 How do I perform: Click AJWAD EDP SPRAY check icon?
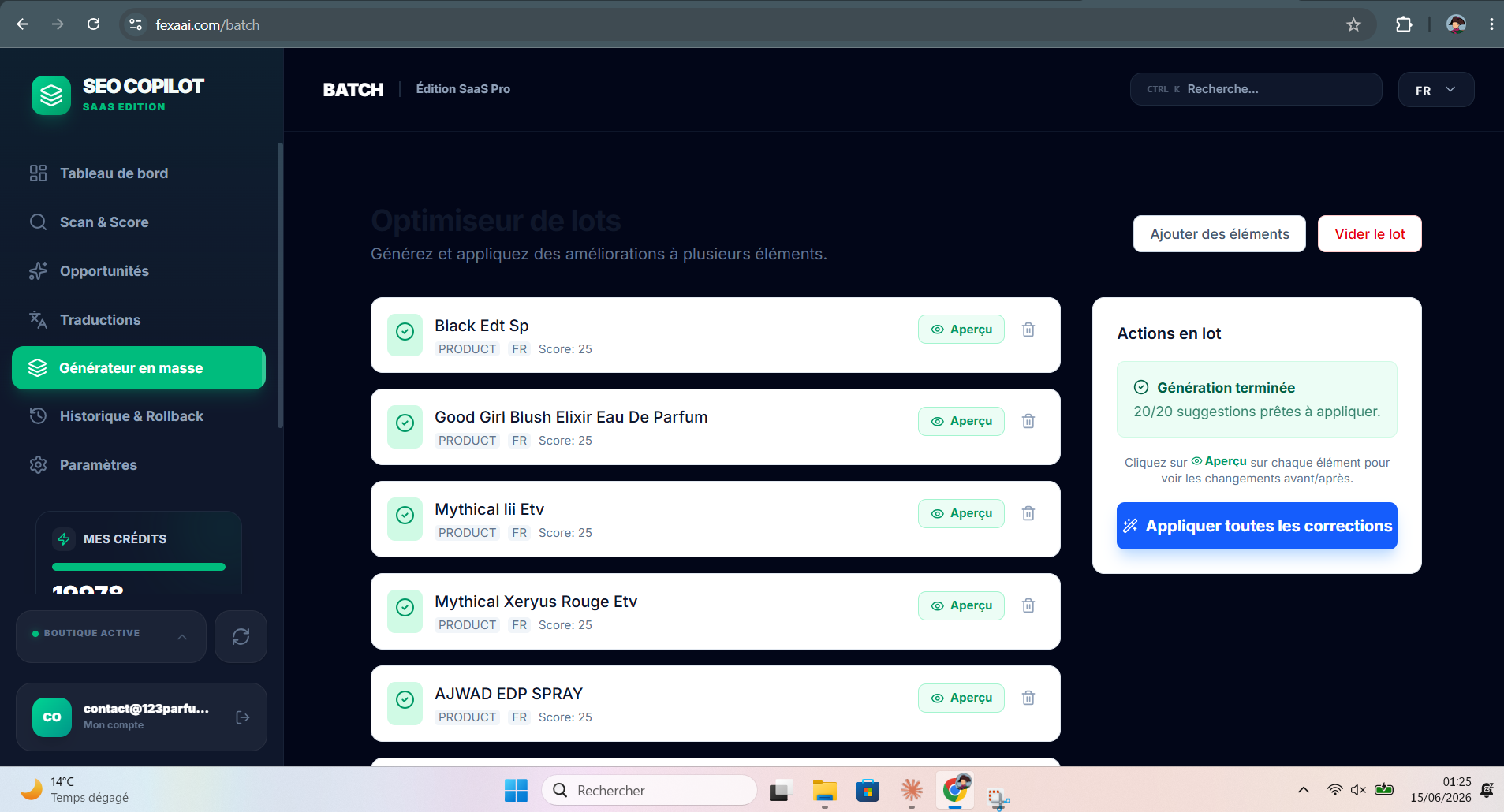pos(405,700)
